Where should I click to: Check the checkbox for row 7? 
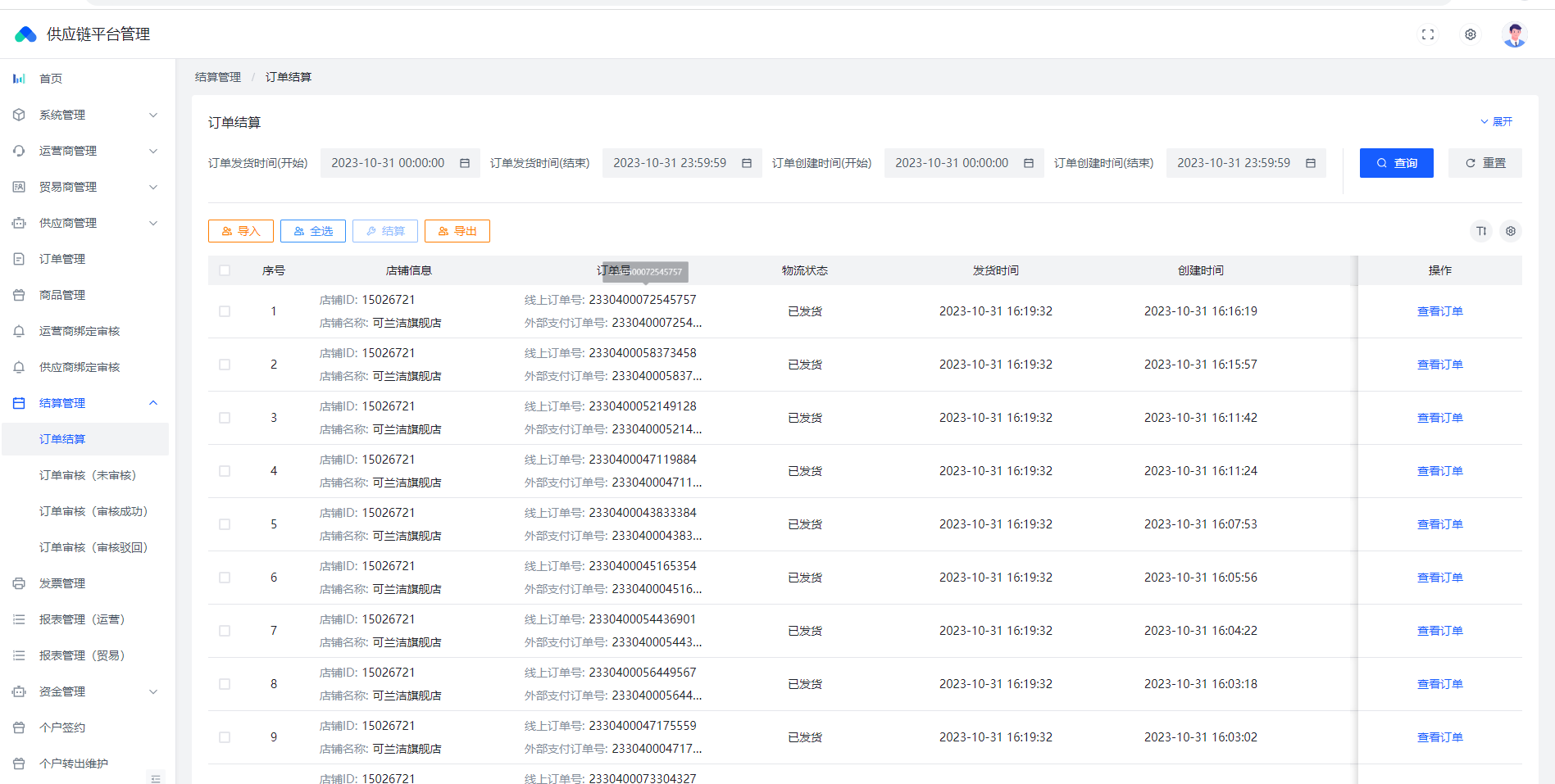point(225,631)
